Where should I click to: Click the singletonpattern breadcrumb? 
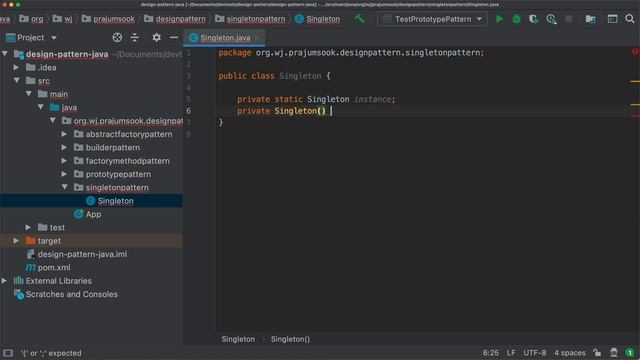(x=250, y=19)
